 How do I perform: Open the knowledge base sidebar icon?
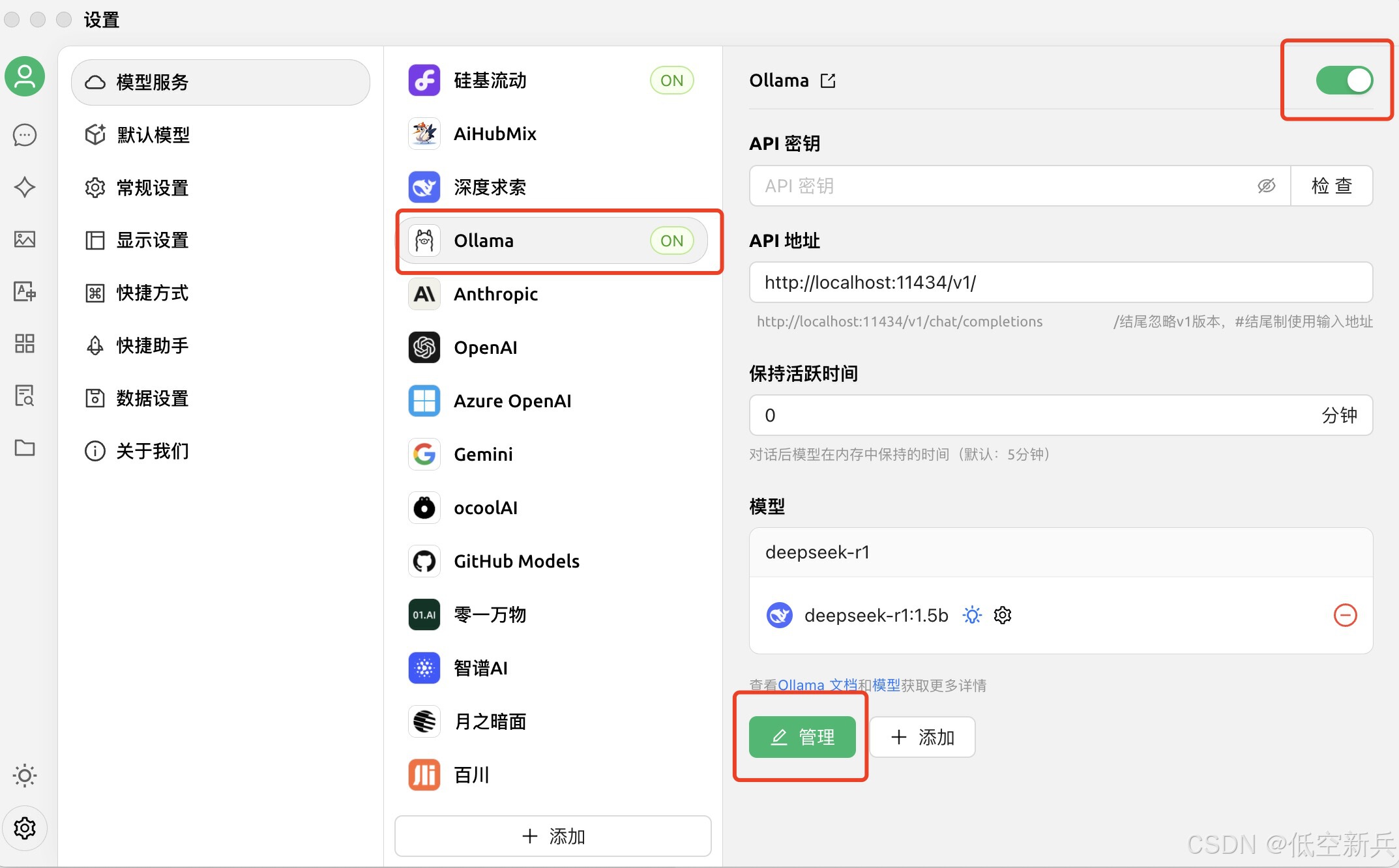point(25,396)
